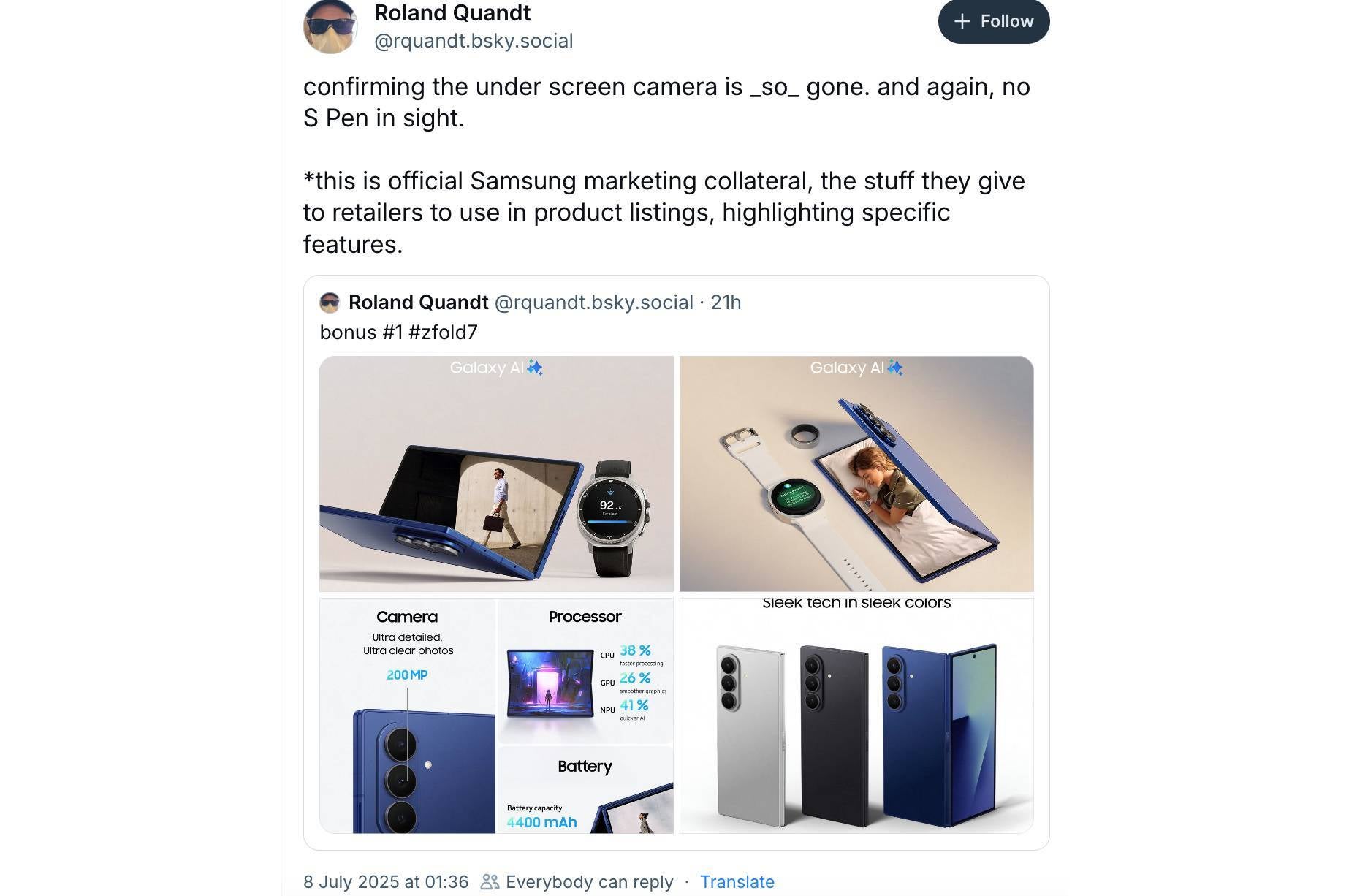Click the Translate link
The height and width of the screenshot is (896, 1349).
[x=737, y=881]
